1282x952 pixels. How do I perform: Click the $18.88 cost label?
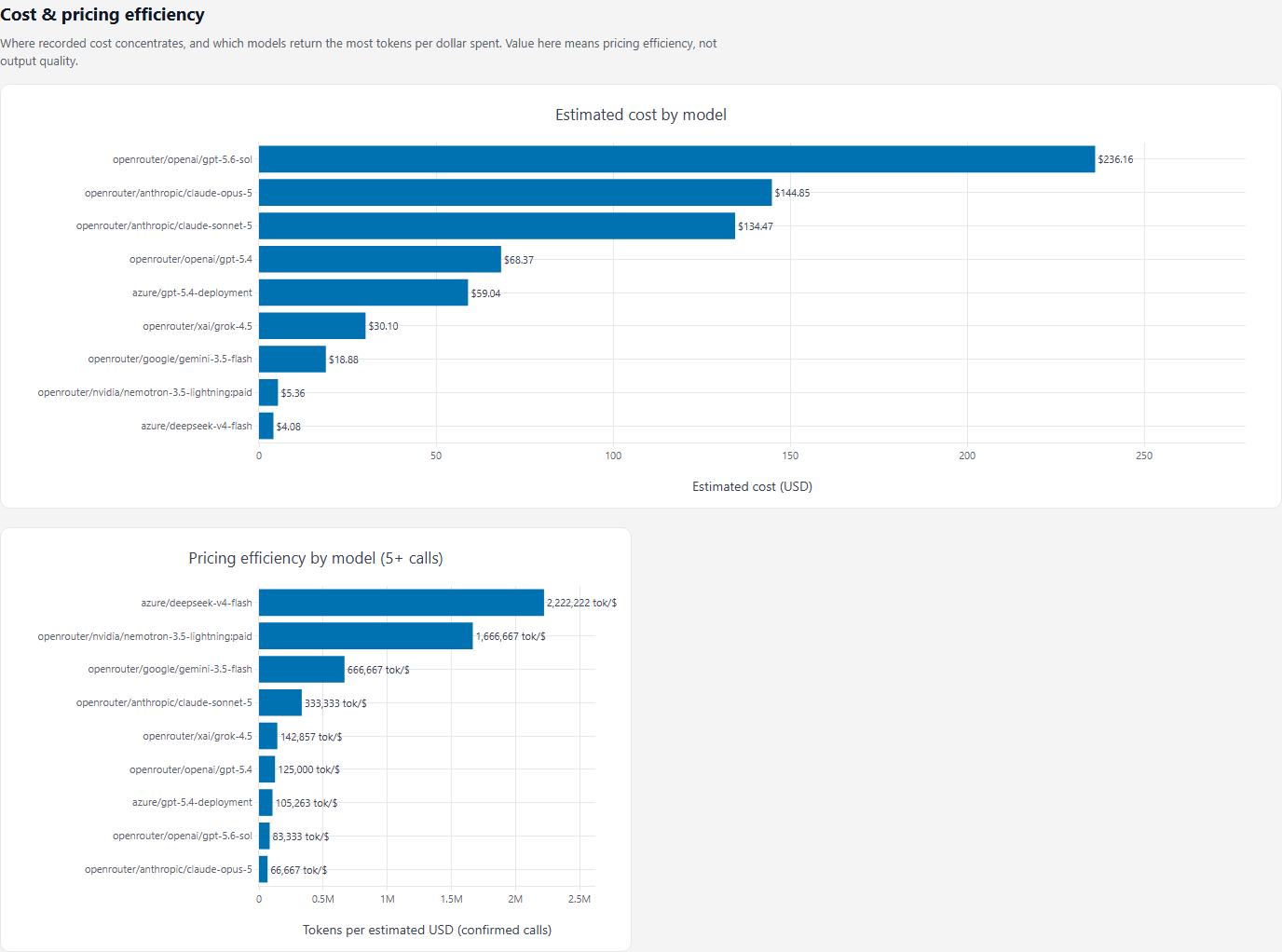coord(344,360)
